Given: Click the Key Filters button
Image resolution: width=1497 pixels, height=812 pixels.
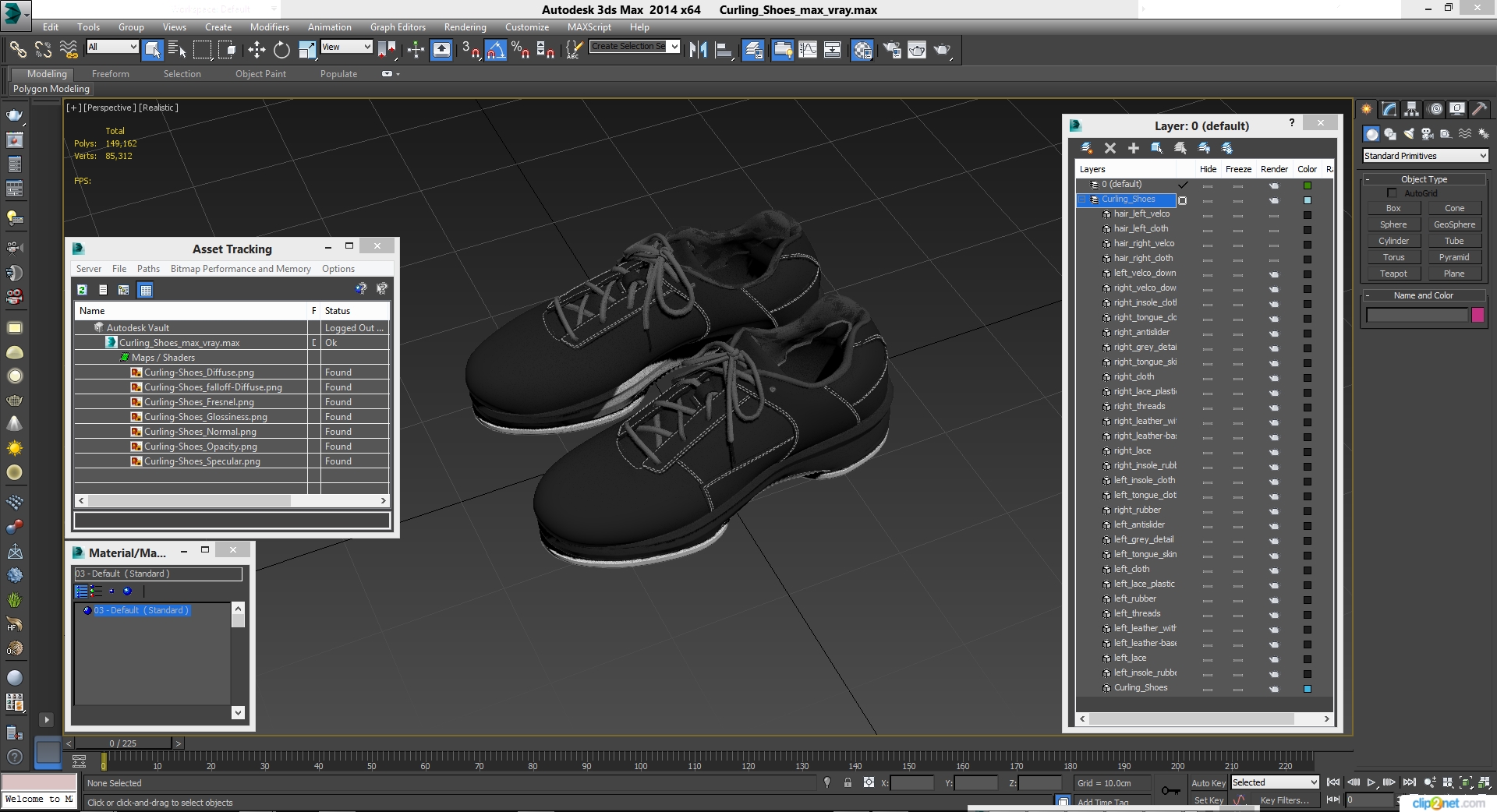Looking at the screenshot, I should (x=1284, y=800).
